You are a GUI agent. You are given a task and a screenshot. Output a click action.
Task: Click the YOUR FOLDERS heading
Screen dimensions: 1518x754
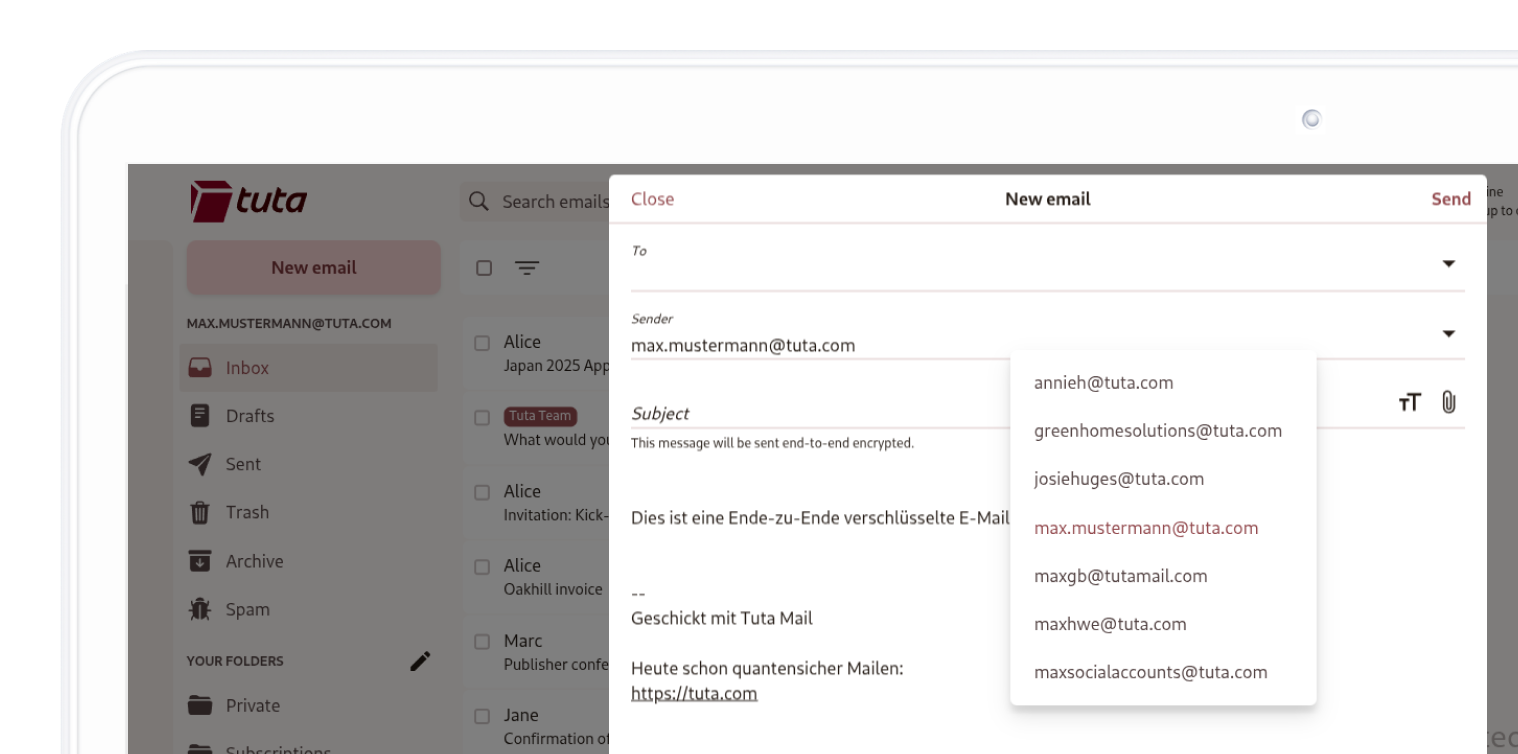[235, 661]
